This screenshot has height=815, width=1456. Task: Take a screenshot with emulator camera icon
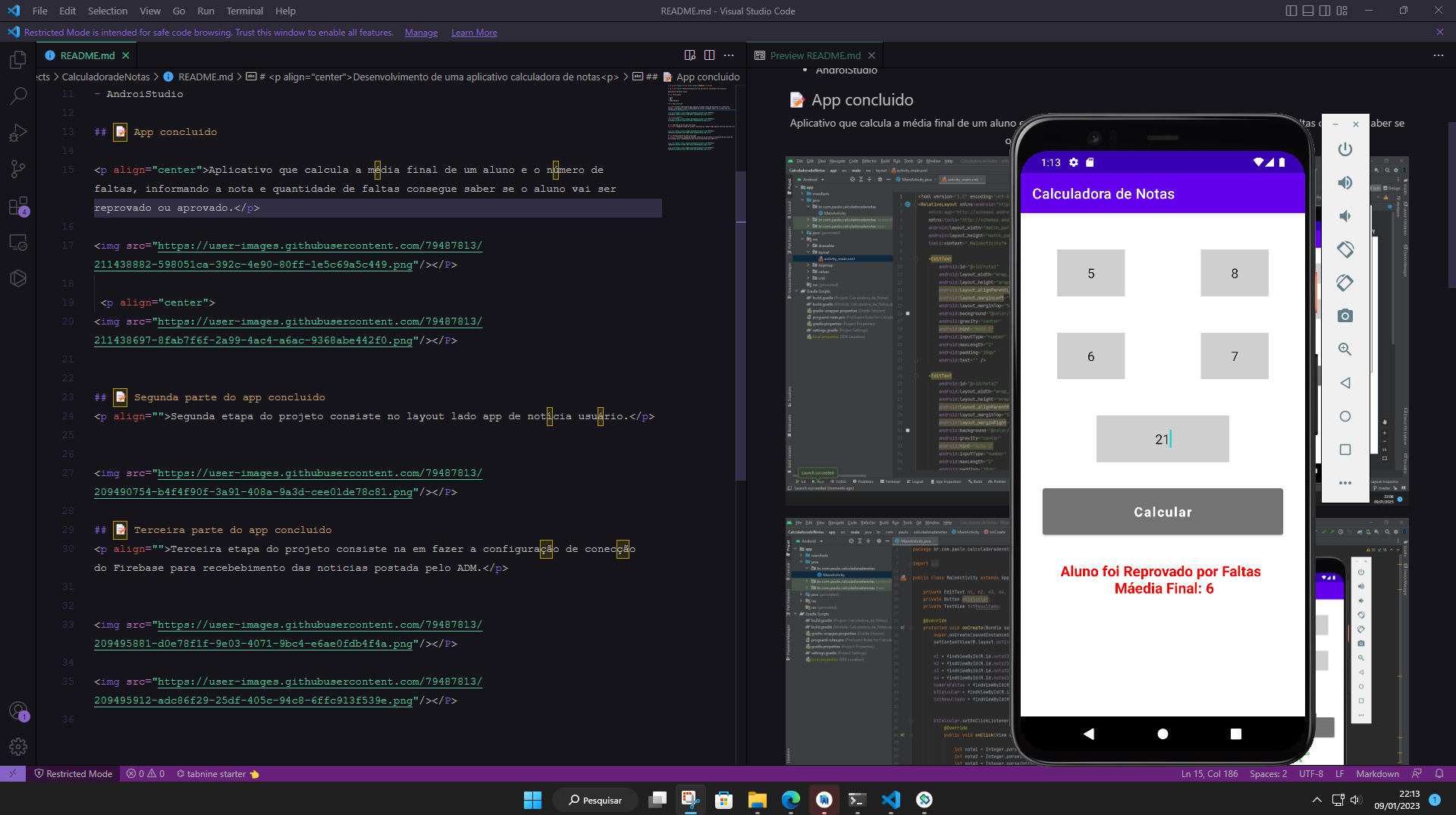(1345, 316)
